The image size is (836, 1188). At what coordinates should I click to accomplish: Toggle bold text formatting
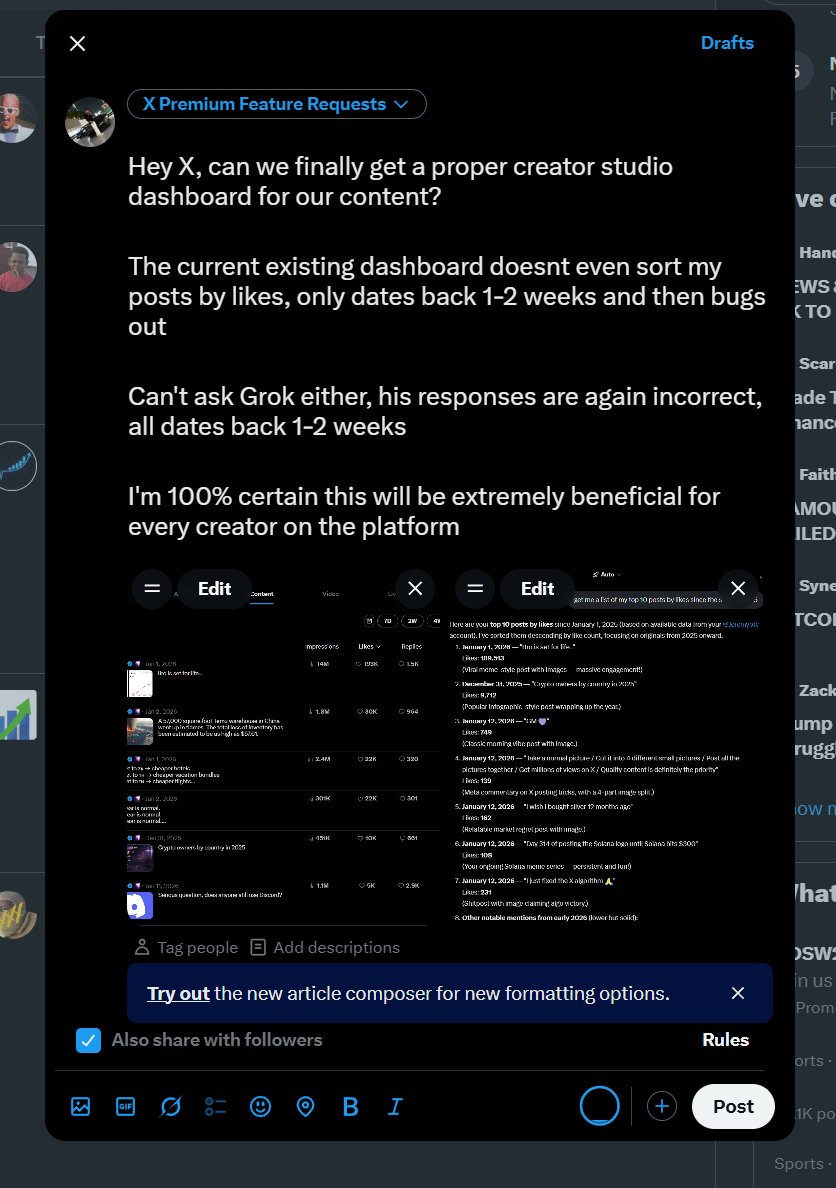pos(350,1106)
